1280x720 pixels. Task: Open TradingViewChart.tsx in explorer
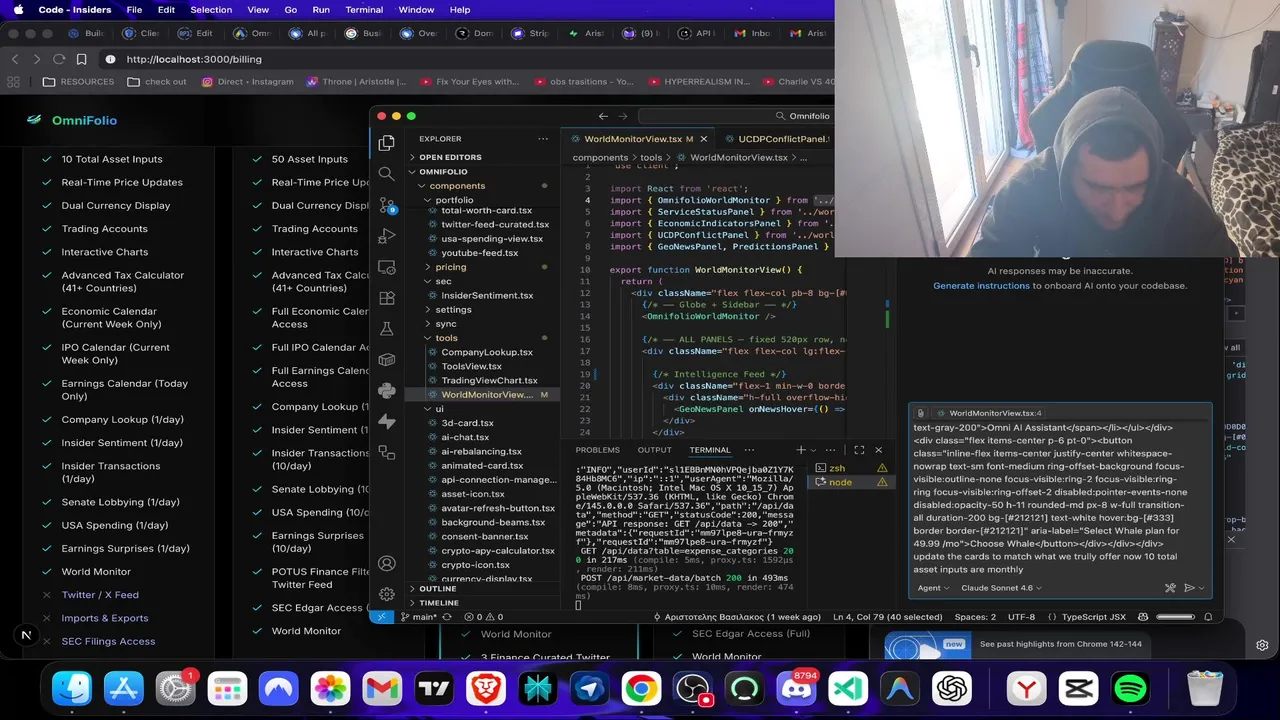tap(489, 380)
